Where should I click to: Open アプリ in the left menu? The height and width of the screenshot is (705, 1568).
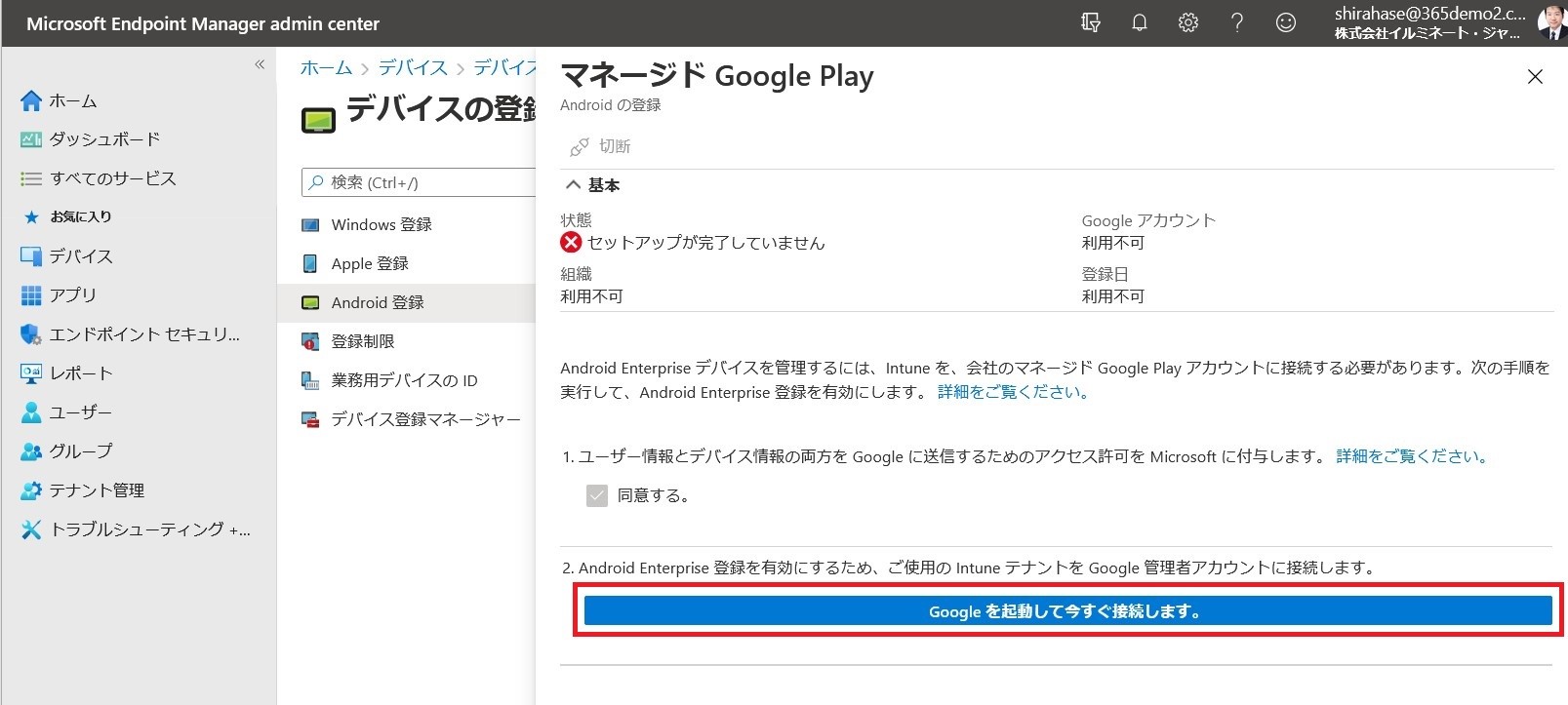click(x=73, y=295)
